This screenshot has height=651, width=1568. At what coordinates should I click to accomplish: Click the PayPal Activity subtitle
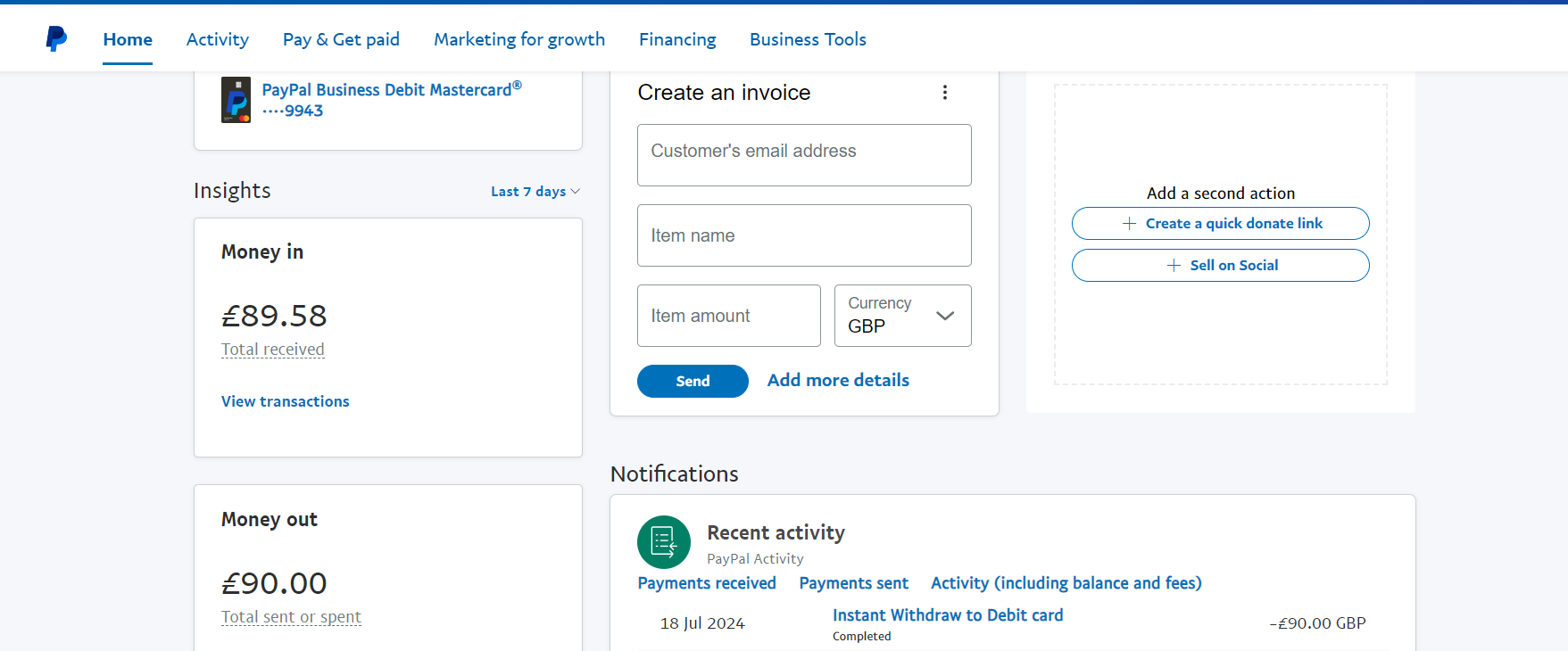coord(755,559)
